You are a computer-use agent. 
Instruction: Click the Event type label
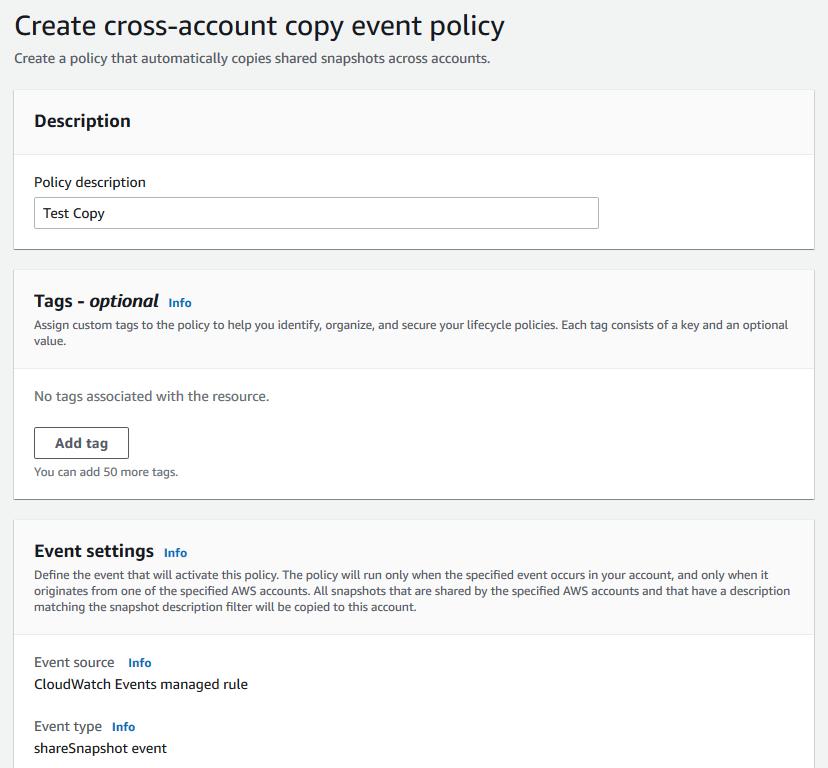click(x=68, y=726)
